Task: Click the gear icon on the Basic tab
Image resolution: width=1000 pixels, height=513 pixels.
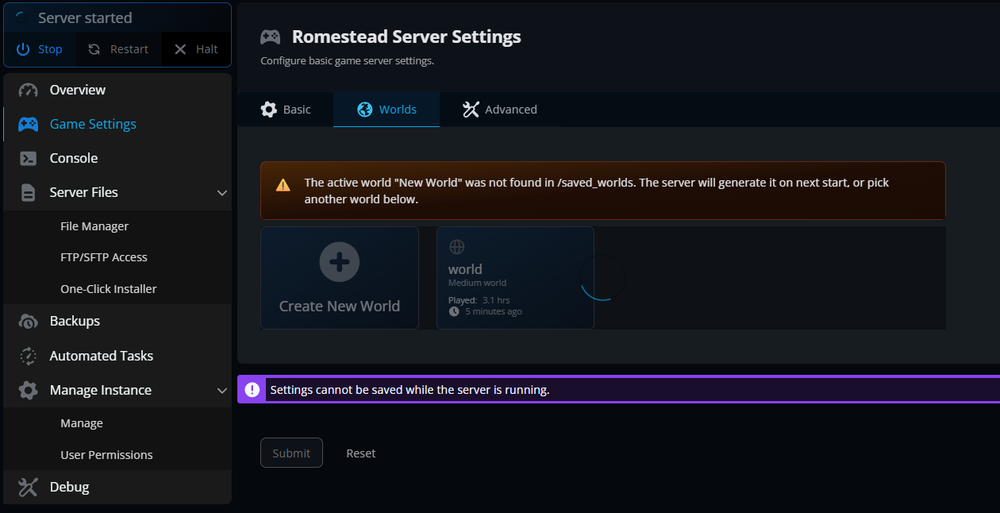Action: point(269,109)
